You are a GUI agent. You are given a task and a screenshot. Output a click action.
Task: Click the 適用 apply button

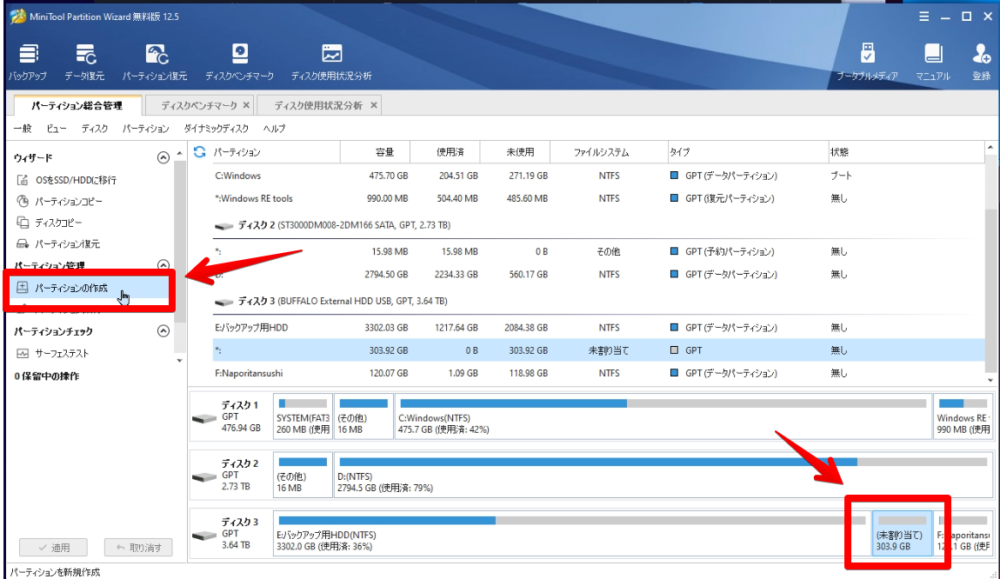click(x=54, y=547)
